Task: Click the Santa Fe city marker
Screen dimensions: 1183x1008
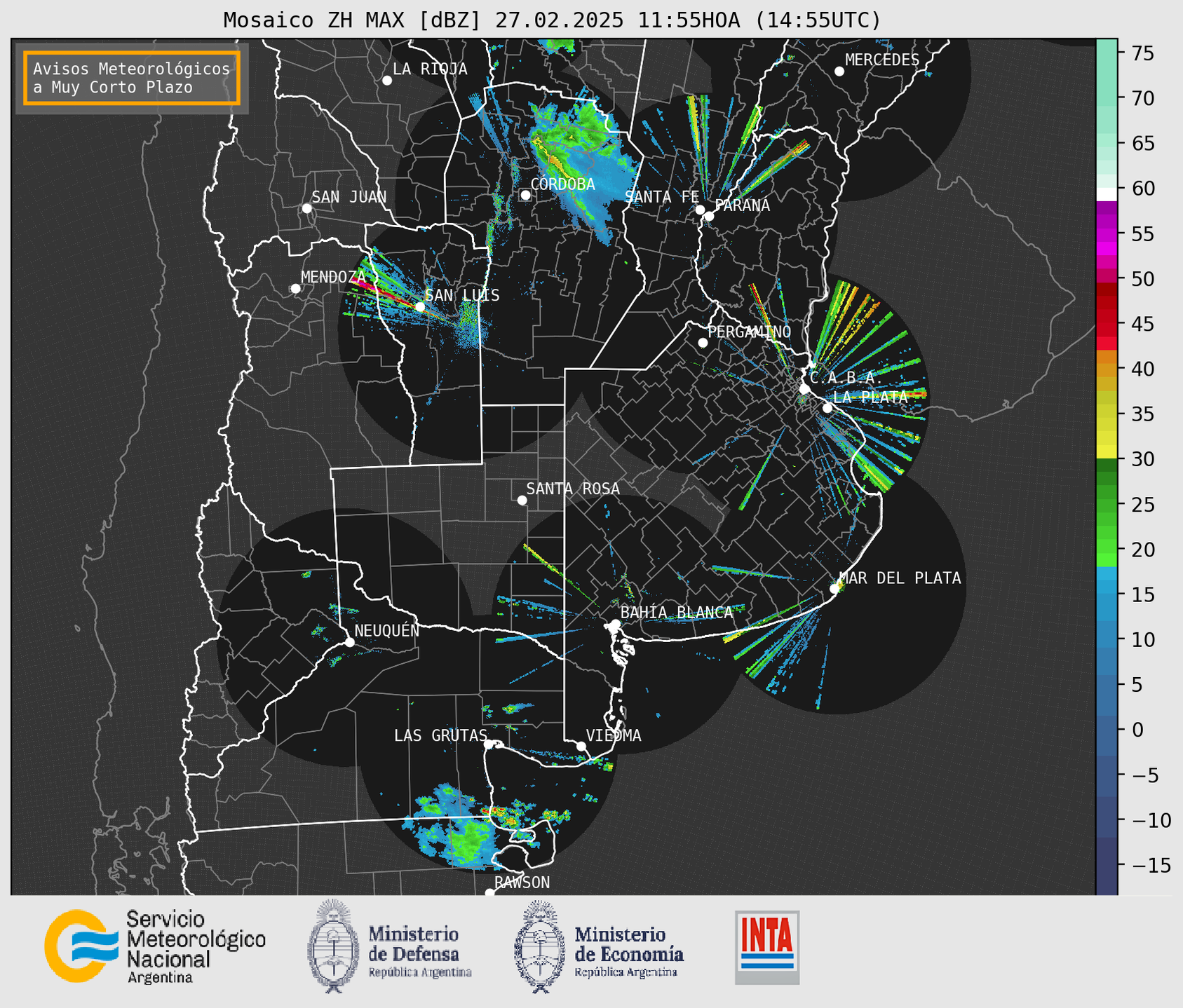Action: pyautogui.click(x=700, y=210)
